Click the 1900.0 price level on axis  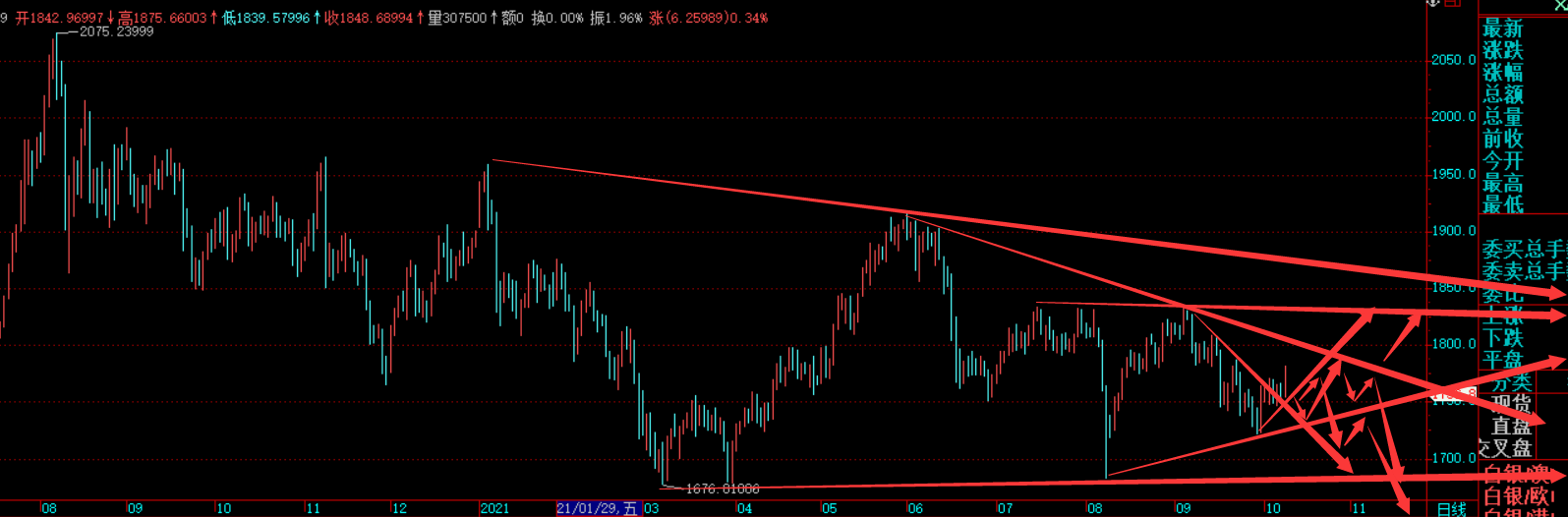tap(1453, 231)
